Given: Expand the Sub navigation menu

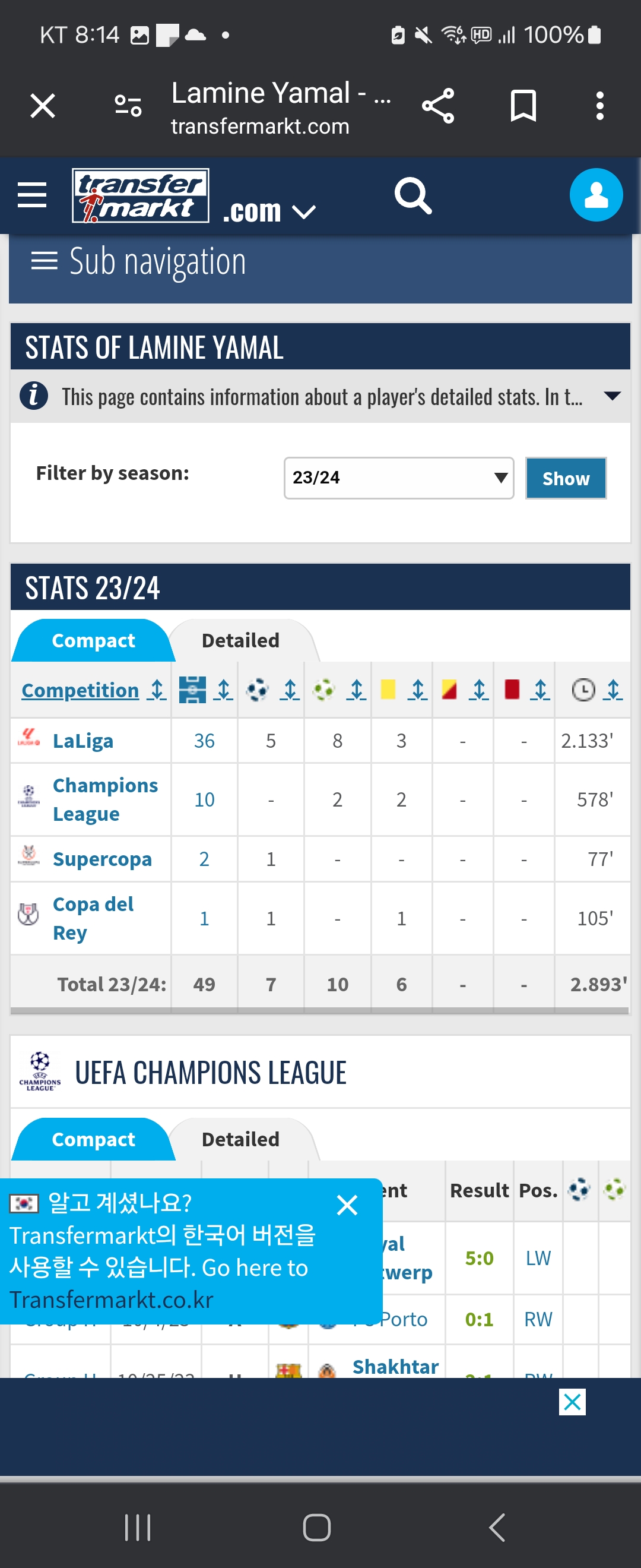Looking at the screenshot, I should click(139, 262).
